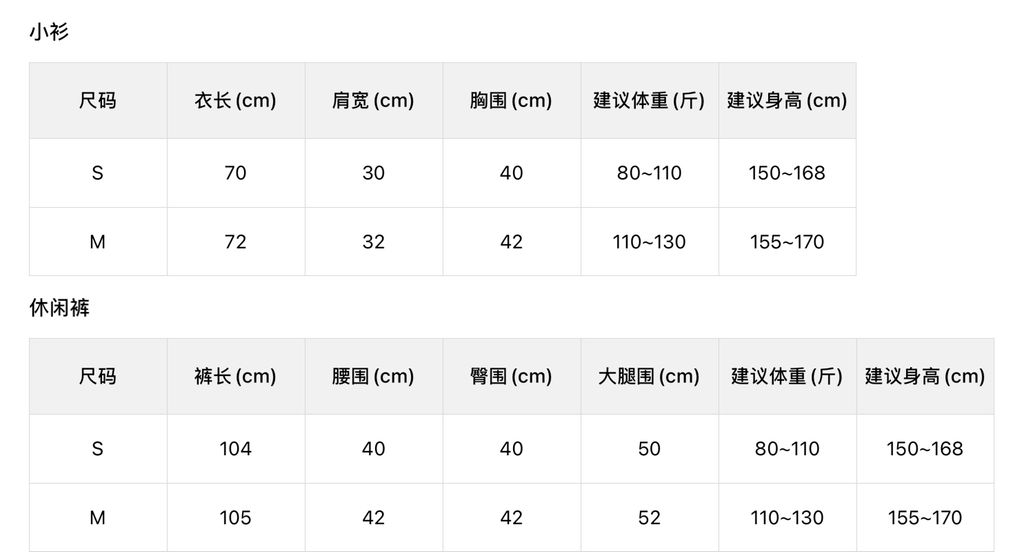Click the 裤长 value 104 cell
The width and height of the screenshot is (1024, 552).
coord(235,449)
